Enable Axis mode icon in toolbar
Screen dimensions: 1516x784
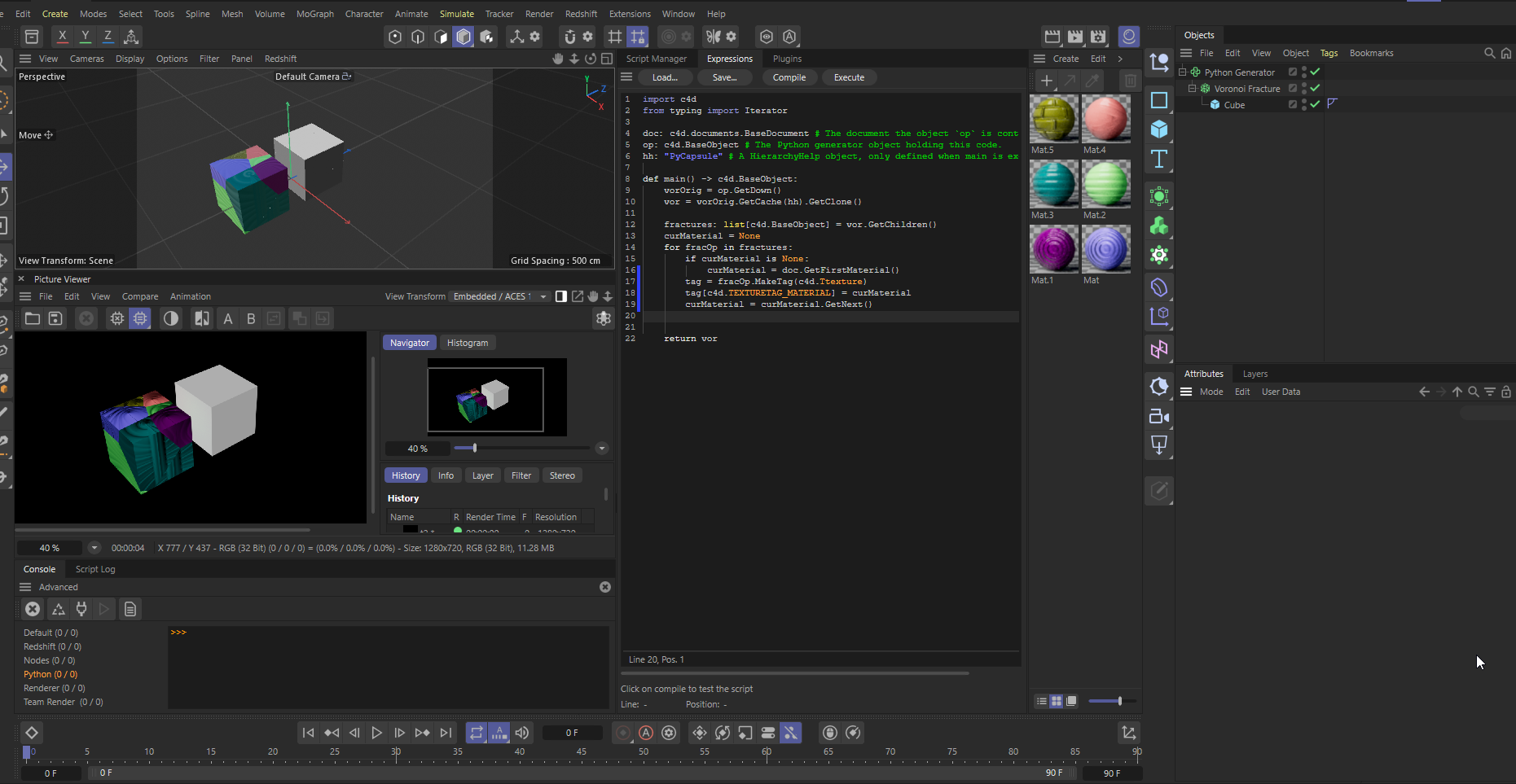[516, 37]
